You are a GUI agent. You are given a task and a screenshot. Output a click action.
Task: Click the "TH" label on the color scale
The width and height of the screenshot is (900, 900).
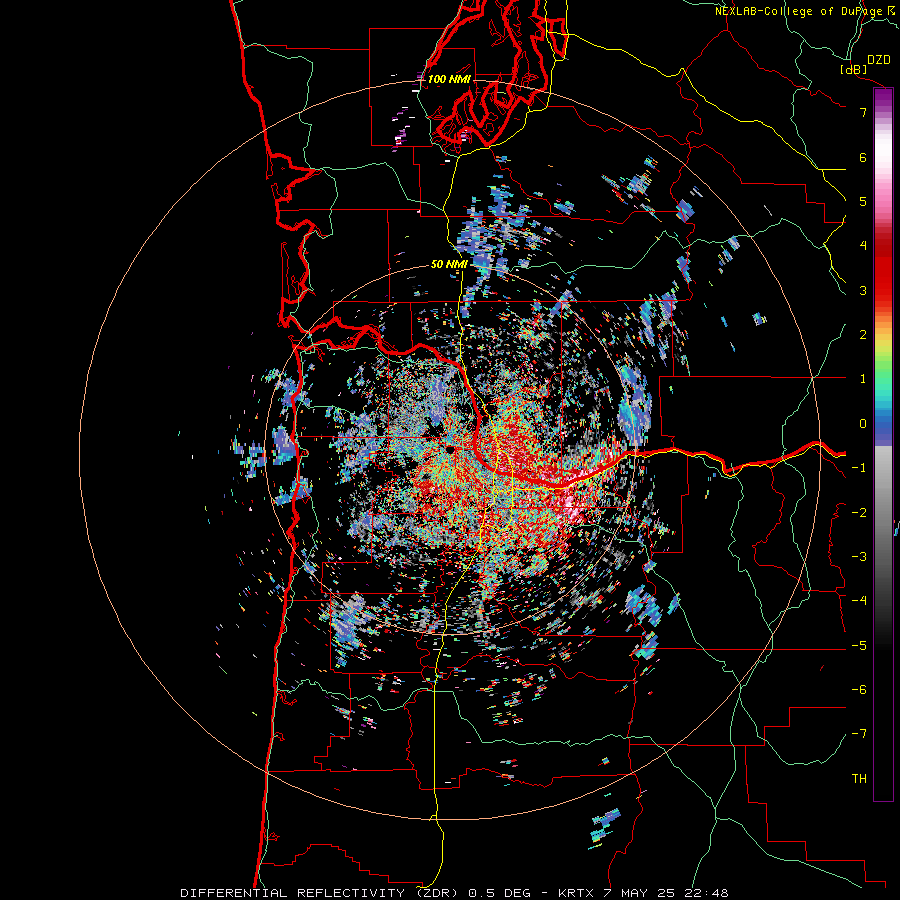[859, 778]
